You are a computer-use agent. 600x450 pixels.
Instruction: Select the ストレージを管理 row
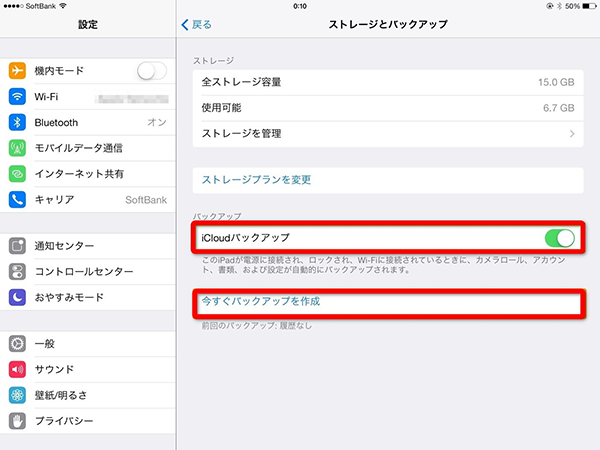[x=388, y=134]
